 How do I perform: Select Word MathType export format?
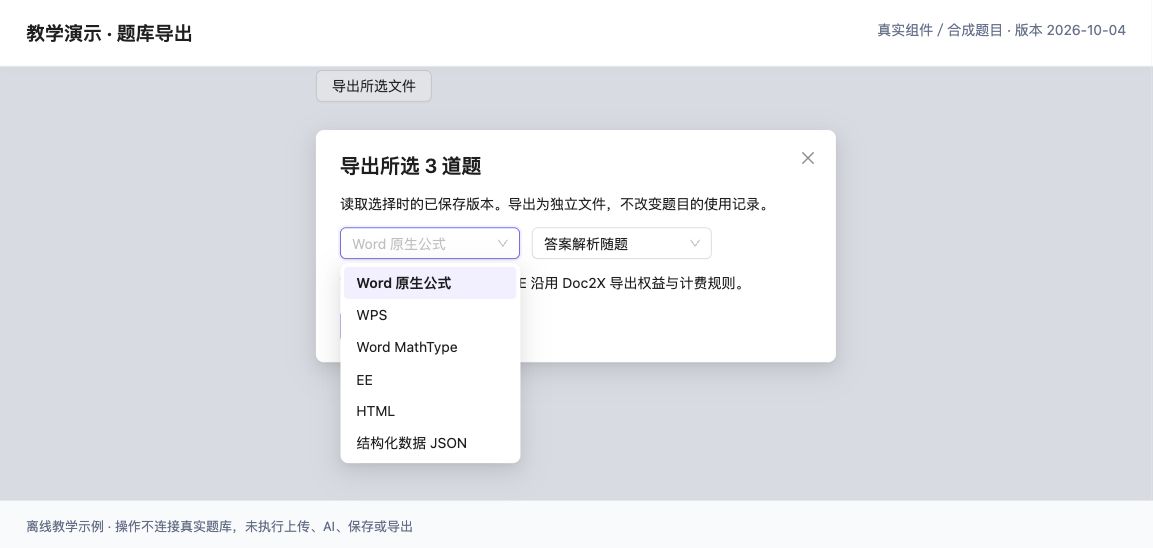(x=430, y=347)
